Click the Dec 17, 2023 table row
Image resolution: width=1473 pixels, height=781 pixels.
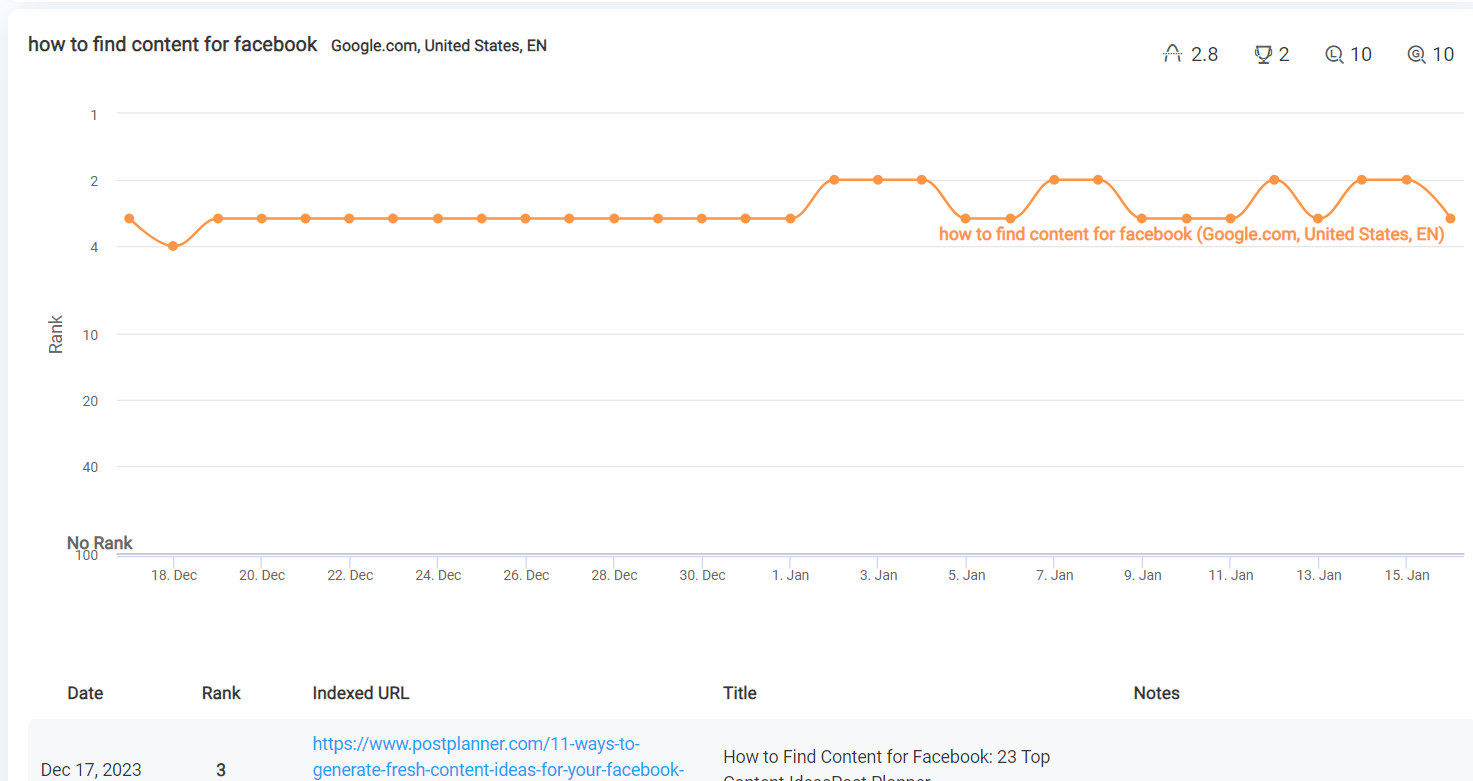(x=750, y=757)
